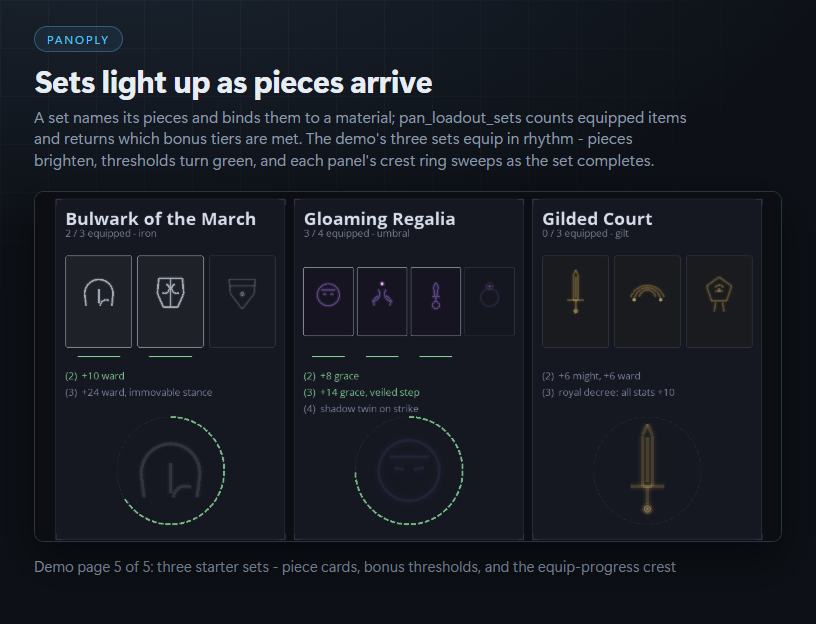The width and height of the screenshot is (816, 624).
Task: Select the purple dagger pendant card
Action: click(x=436, y=301)
